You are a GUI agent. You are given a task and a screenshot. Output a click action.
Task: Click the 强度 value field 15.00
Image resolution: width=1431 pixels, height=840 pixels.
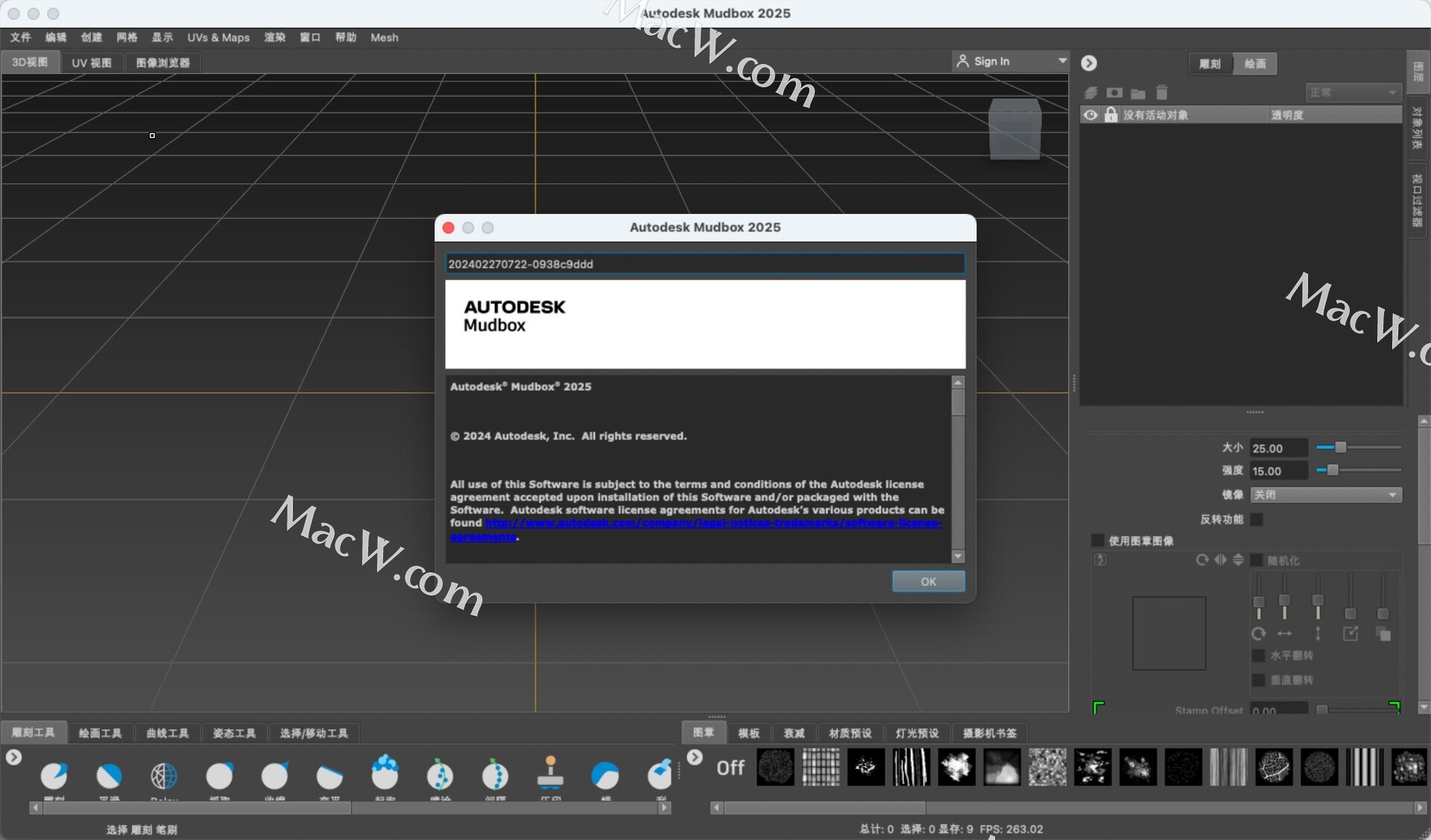tap(1278, 471)
